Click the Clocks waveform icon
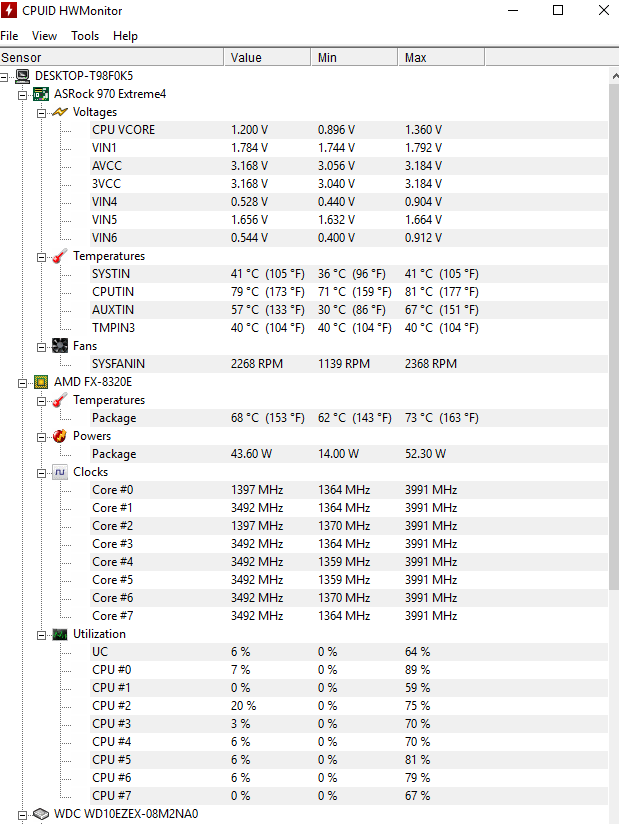Viewport: 619px width, 824px height. coord(60,472)
